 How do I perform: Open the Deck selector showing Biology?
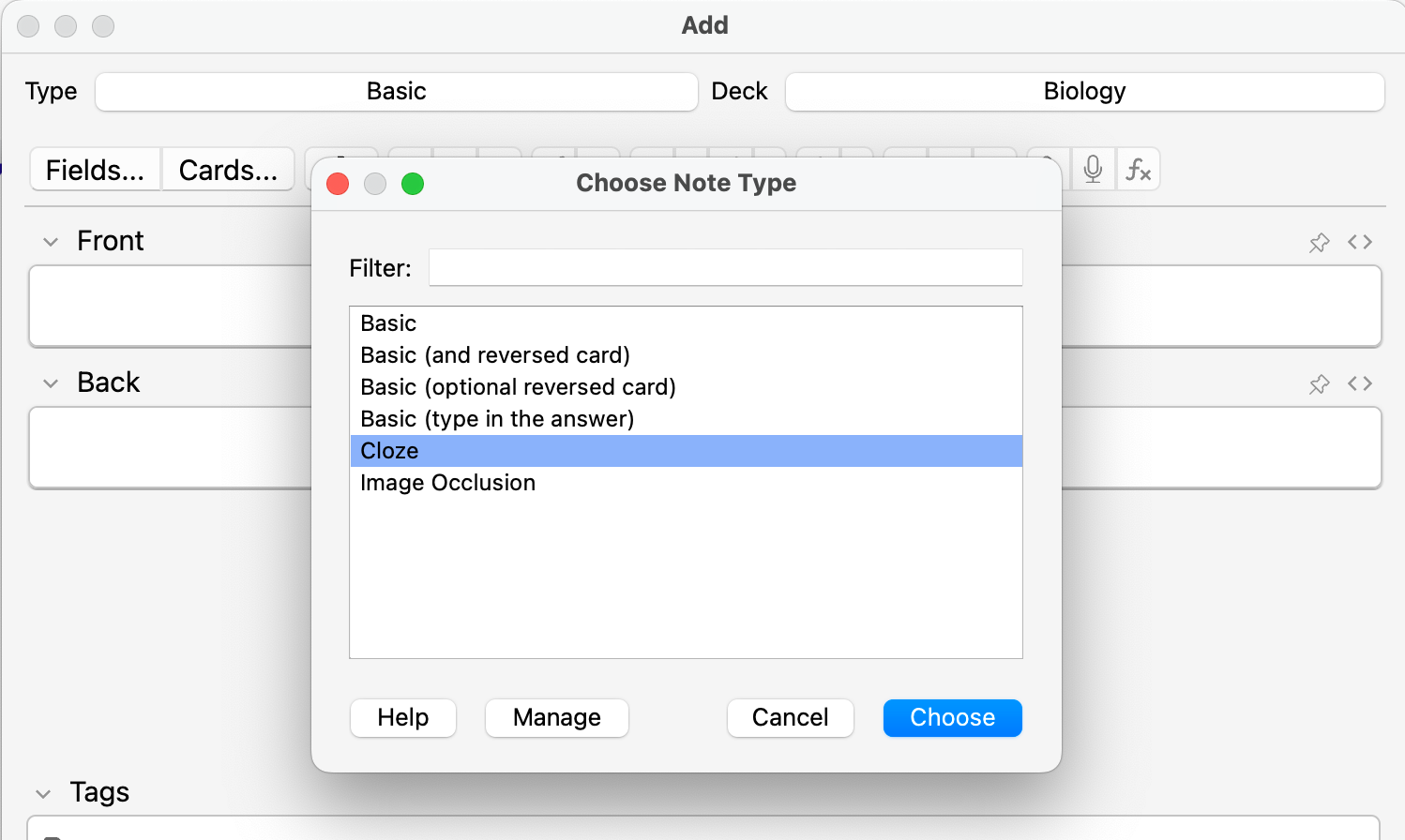[x=1084, y=92]
